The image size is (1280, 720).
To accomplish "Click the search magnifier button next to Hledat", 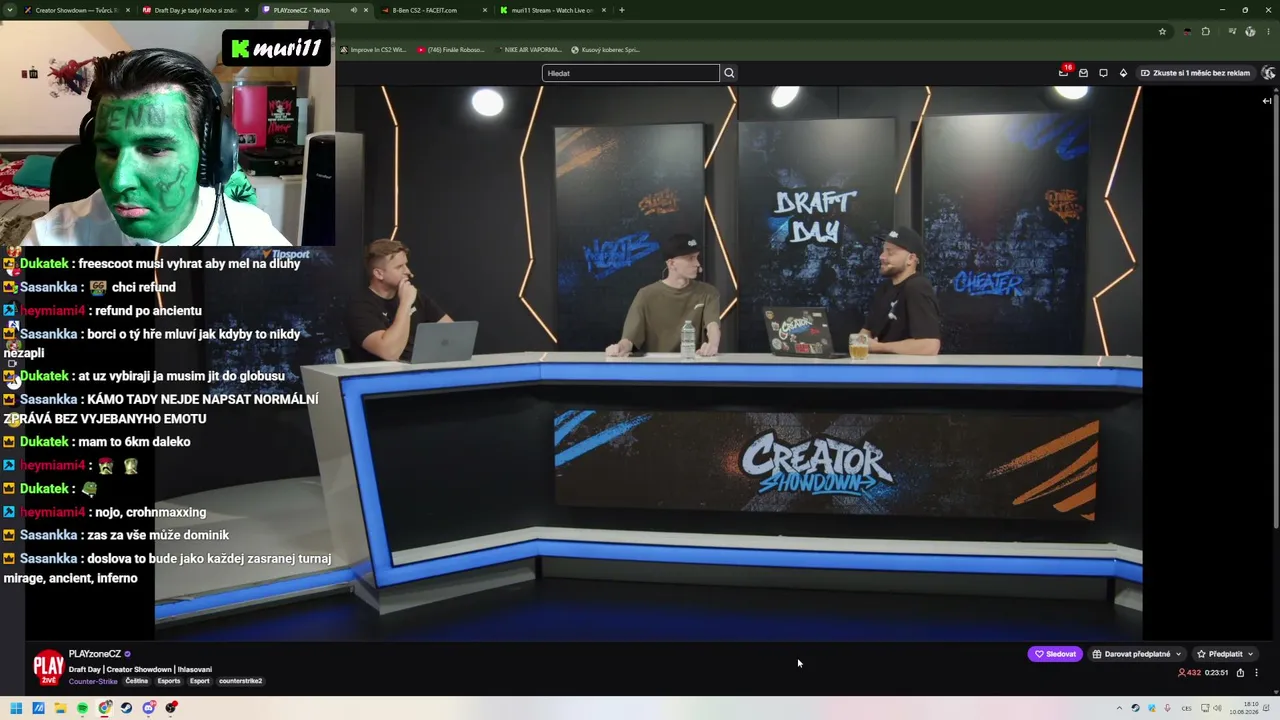I will coord(729,73).
